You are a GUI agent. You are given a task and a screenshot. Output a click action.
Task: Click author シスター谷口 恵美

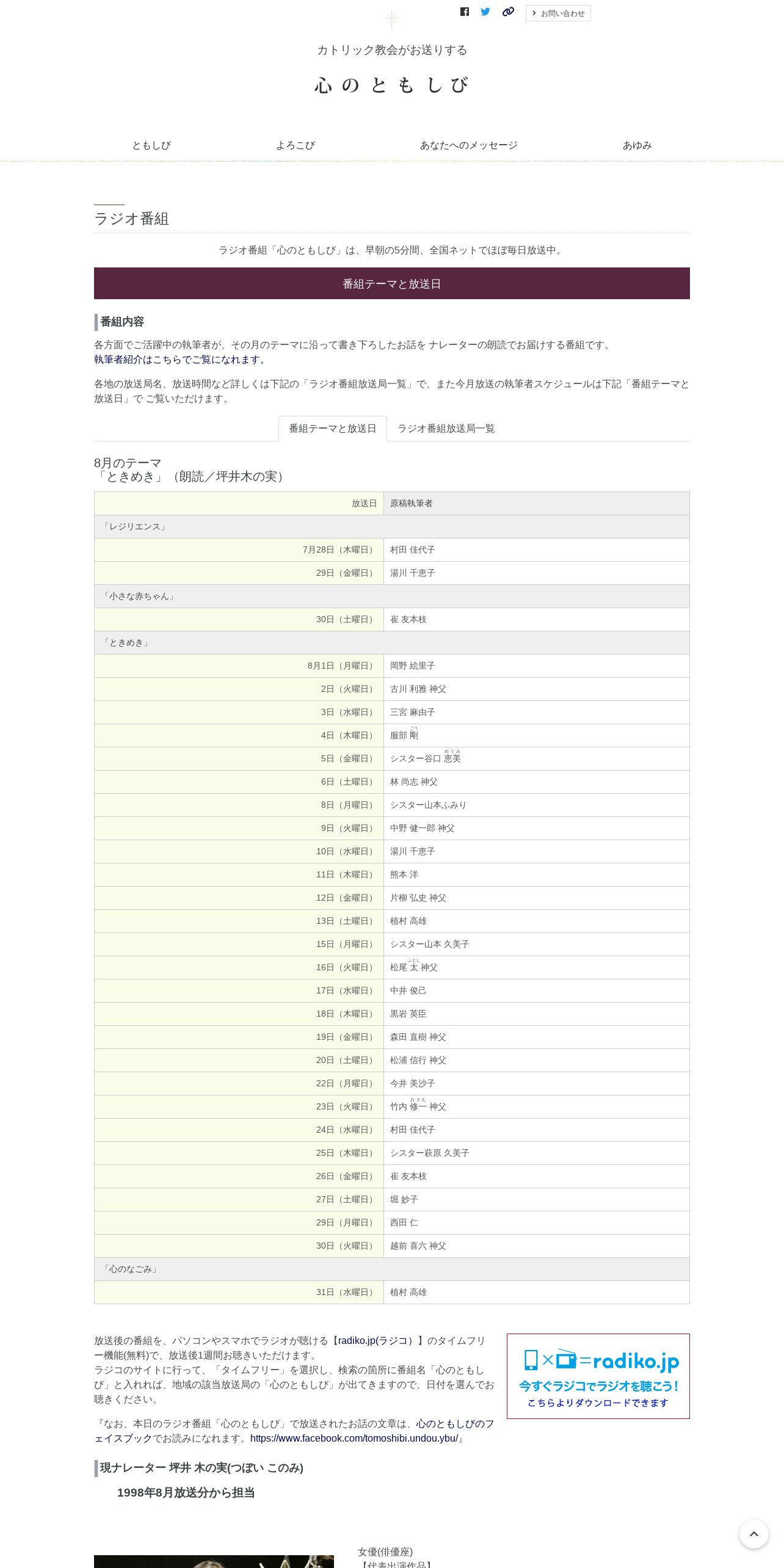click(x=426, y=758)
